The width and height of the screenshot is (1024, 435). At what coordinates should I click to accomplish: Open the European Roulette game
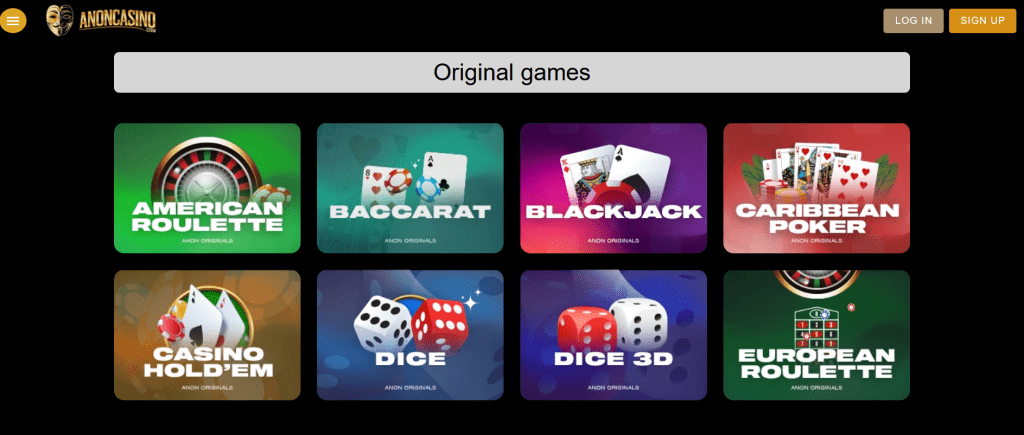pos(816,335)
